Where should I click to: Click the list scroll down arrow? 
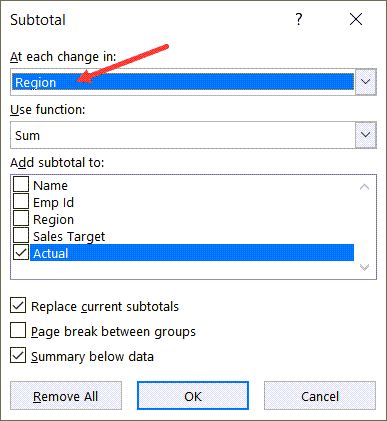(x=365, y=267)
